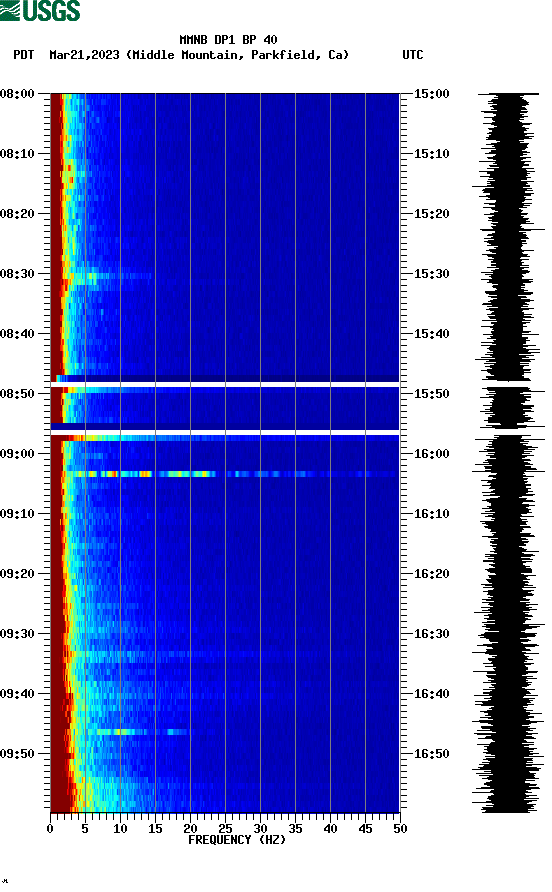Click the '15:40' UTC time label

pos(431,333)
